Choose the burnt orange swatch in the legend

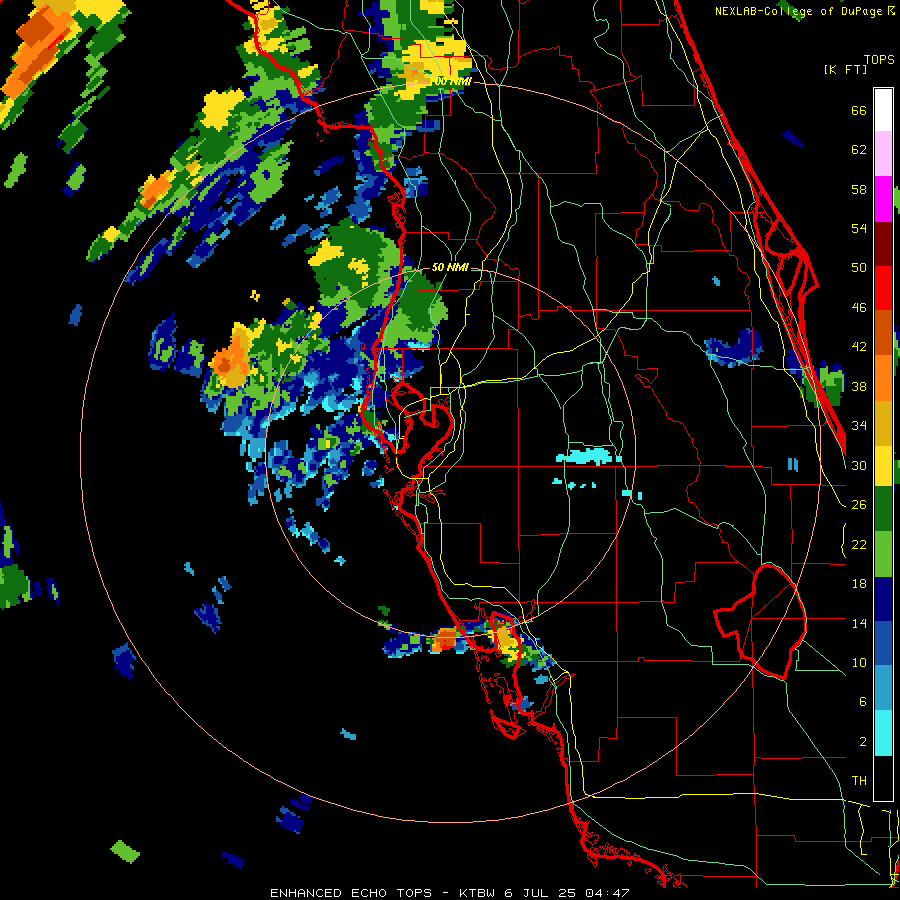point(883,333)
